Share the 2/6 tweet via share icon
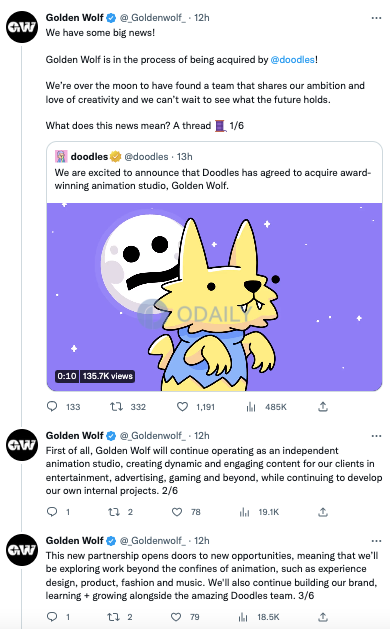The height and width of the screenshot is (629, 390). click(323, 512)
